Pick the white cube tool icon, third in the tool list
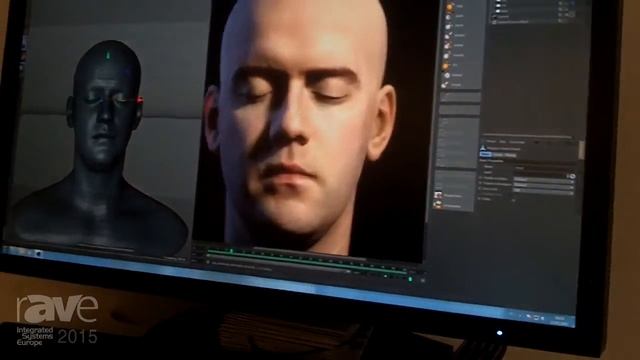The width and height of the screenshot is (640, 360). point(448,27)
